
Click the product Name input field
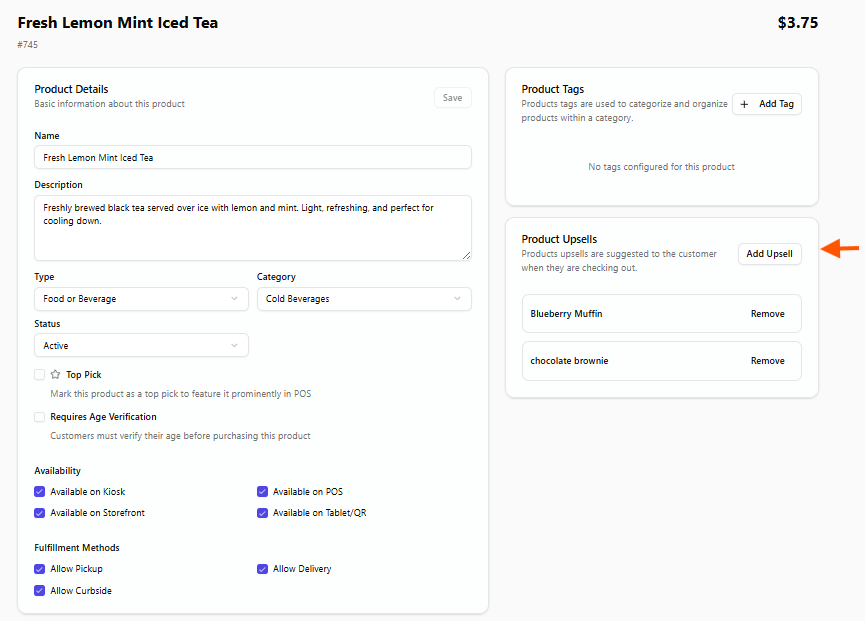[x=252, y=158]
